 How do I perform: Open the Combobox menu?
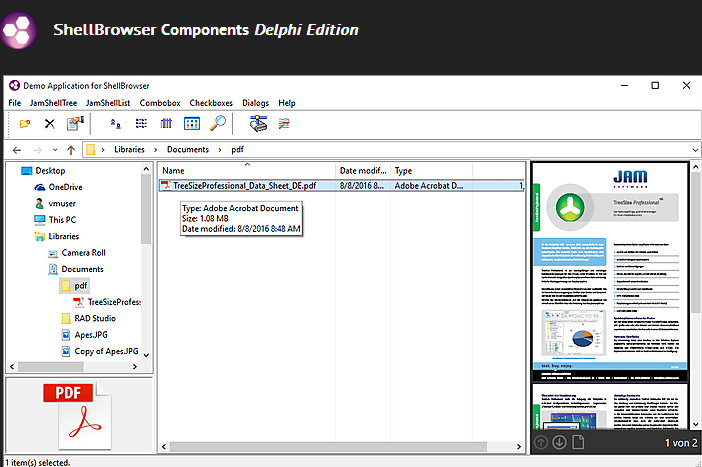[x=160, y=103]
